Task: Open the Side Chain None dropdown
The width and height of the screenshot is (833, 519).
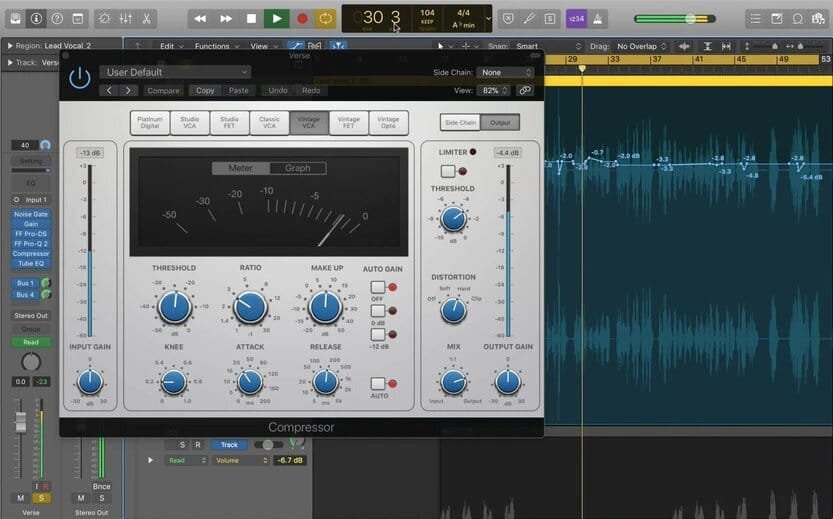Action: [505, 72]
